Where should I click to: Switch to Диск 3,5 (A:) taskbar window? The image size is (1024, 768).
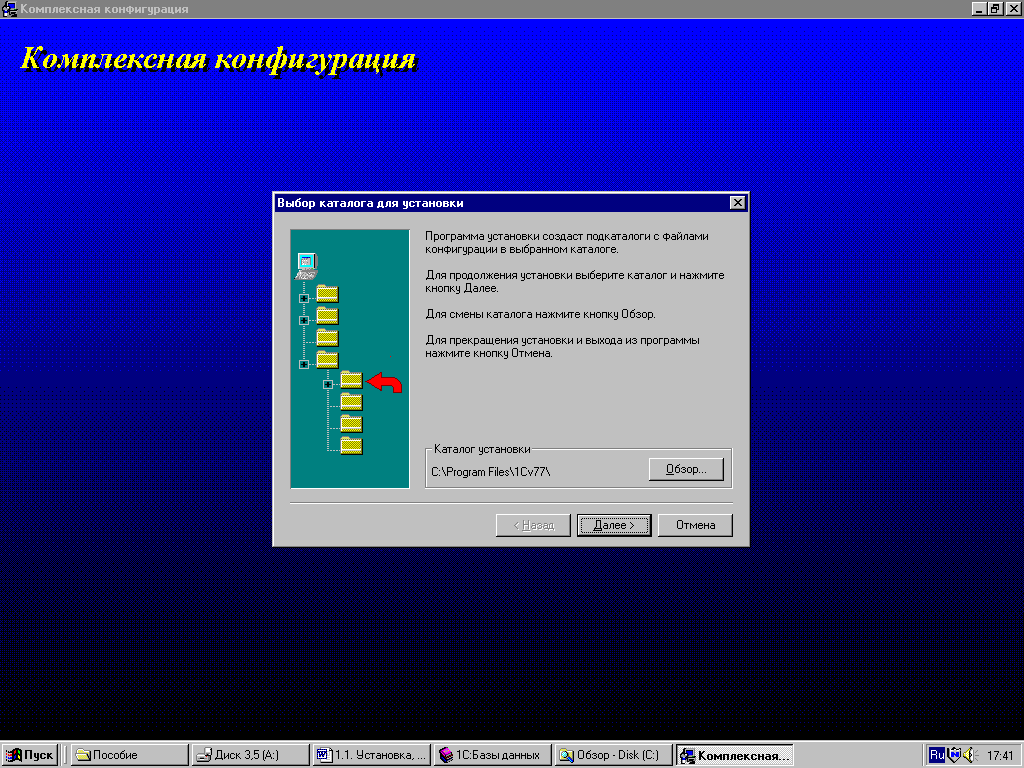tap(250, 755)
